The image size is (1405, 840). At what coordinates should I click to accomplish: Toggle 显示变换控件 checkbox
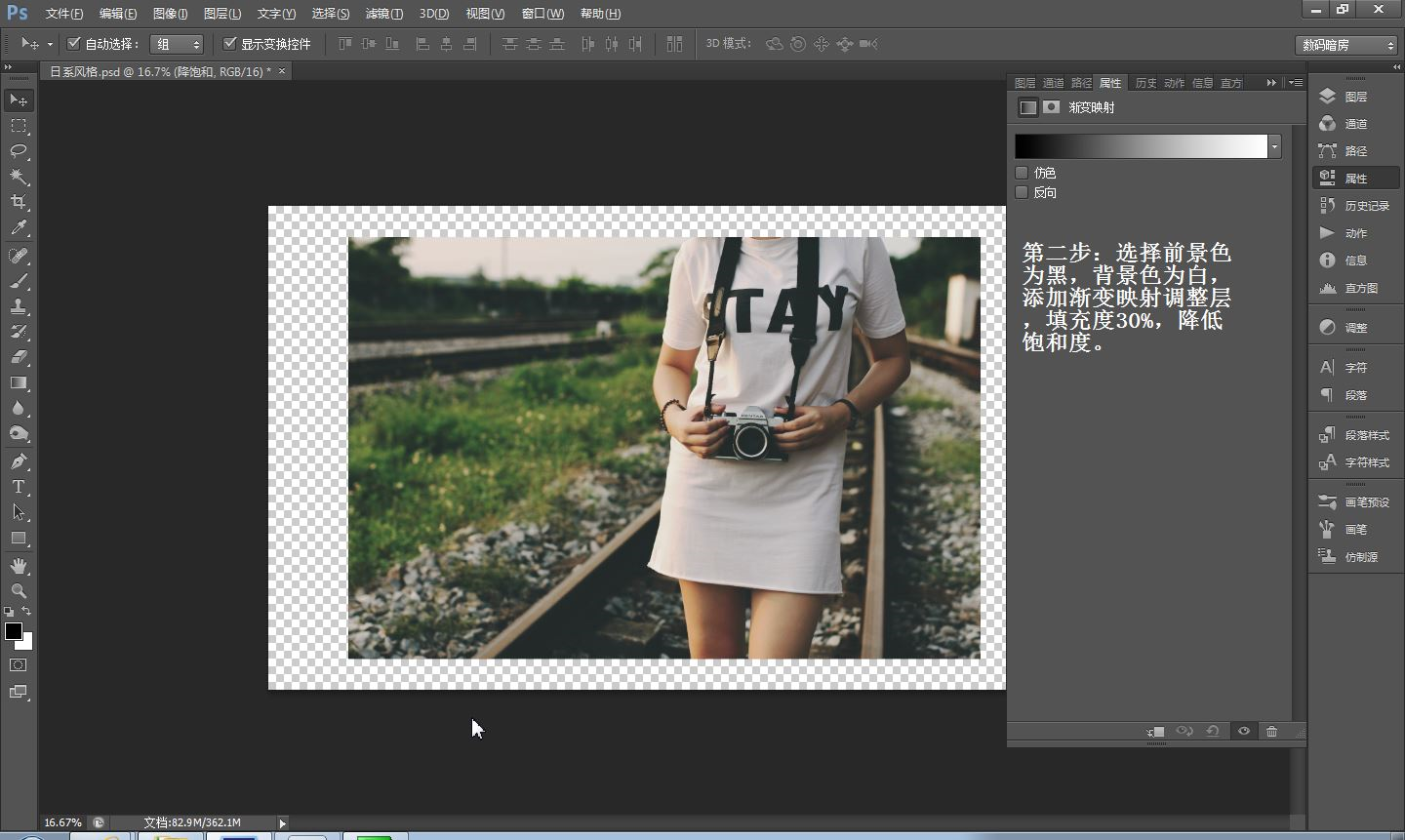point(230,44)
